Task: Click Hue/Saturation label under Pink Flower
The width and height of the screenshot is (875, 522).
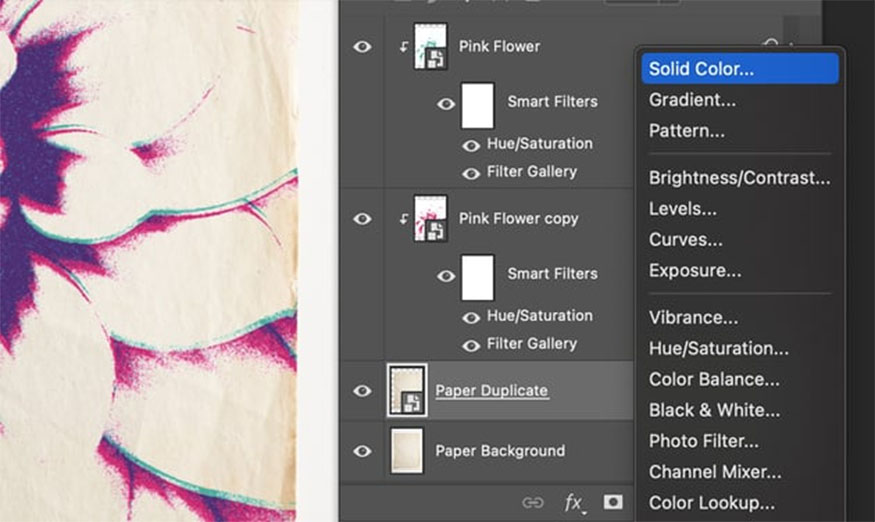Action: (540, 143)
